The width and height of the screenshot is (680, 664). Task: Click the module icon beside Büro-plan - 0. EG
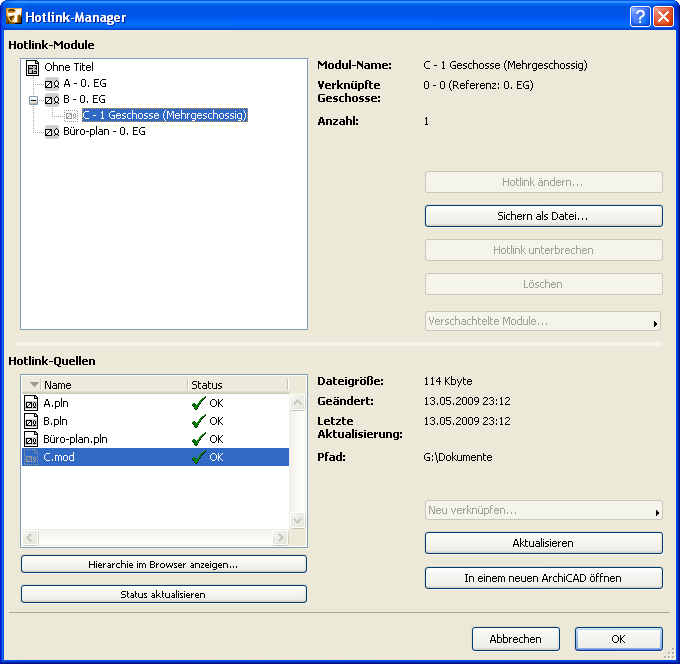pos(52,132)
